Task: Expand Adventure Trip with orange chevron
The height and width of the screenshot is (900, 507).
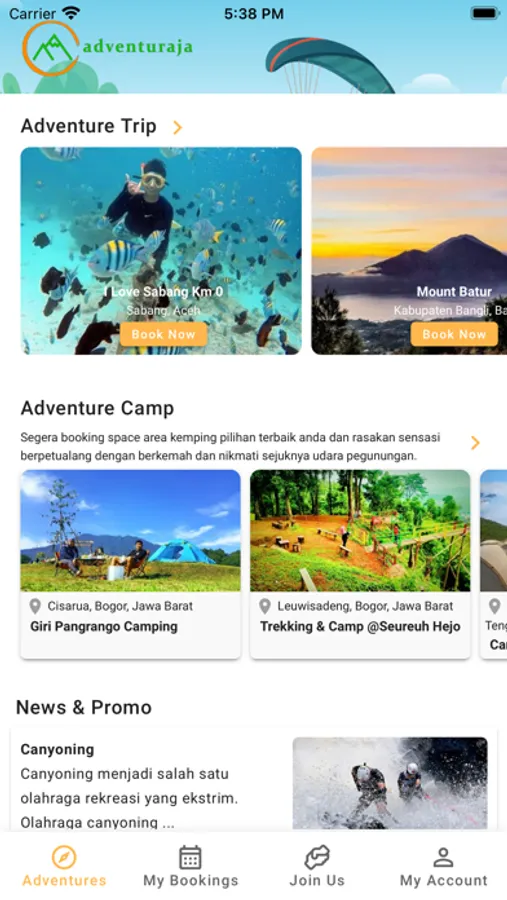Action: pos(177,127)
